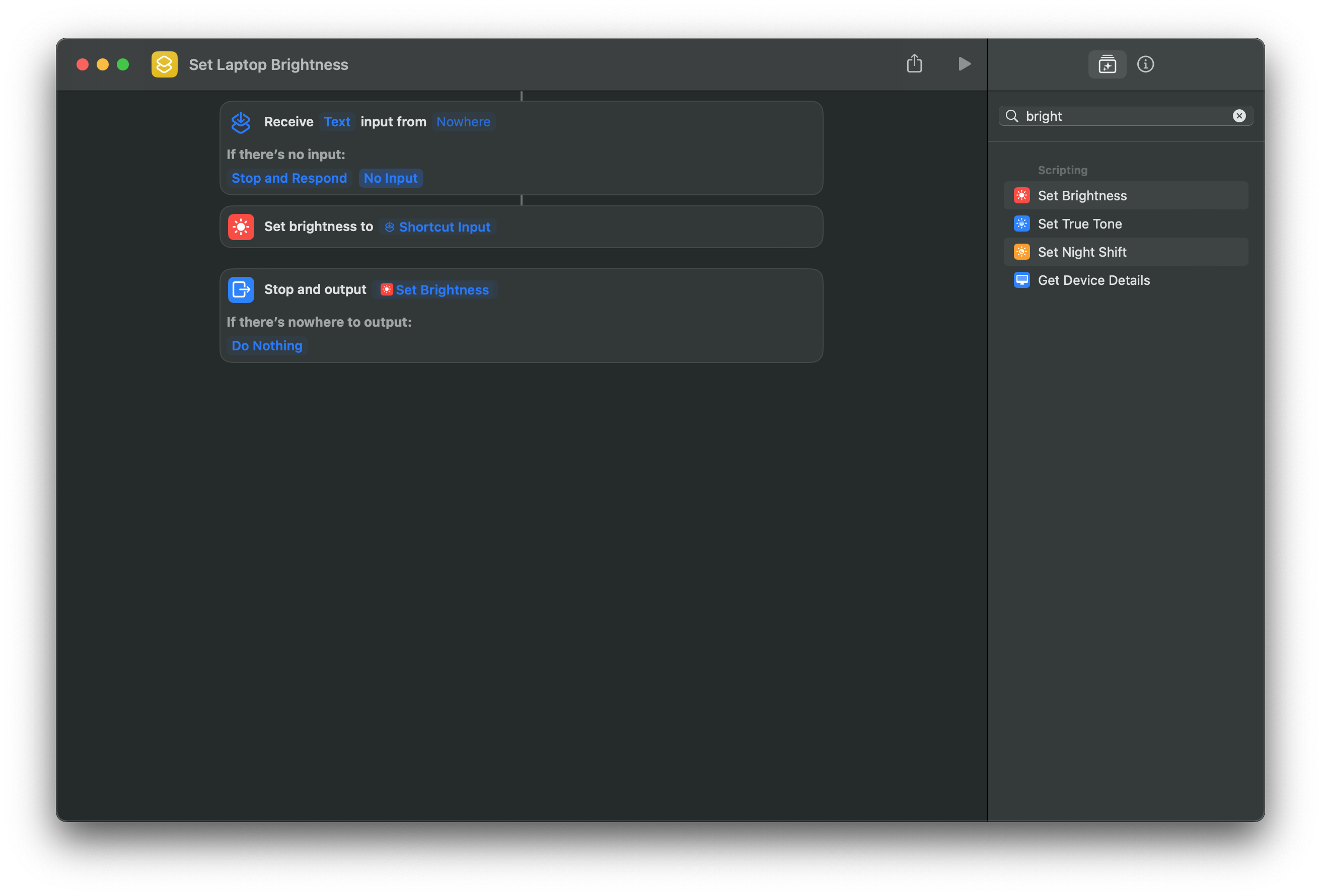Clear the search field with the x button
The image size is (1321, 896).
[x=1238, y=116]
